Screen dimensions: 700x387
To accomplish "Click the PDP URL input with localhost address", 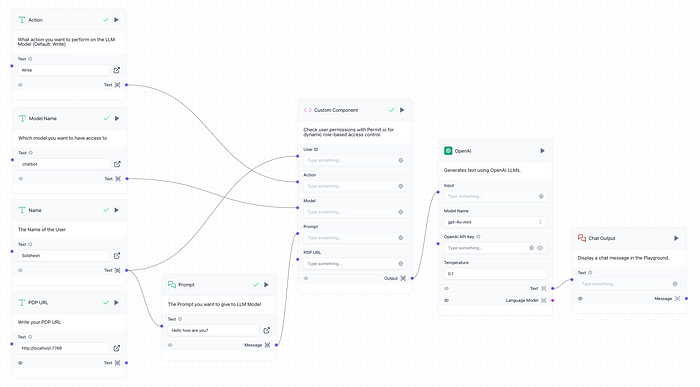I will click(x=63, y=348).
